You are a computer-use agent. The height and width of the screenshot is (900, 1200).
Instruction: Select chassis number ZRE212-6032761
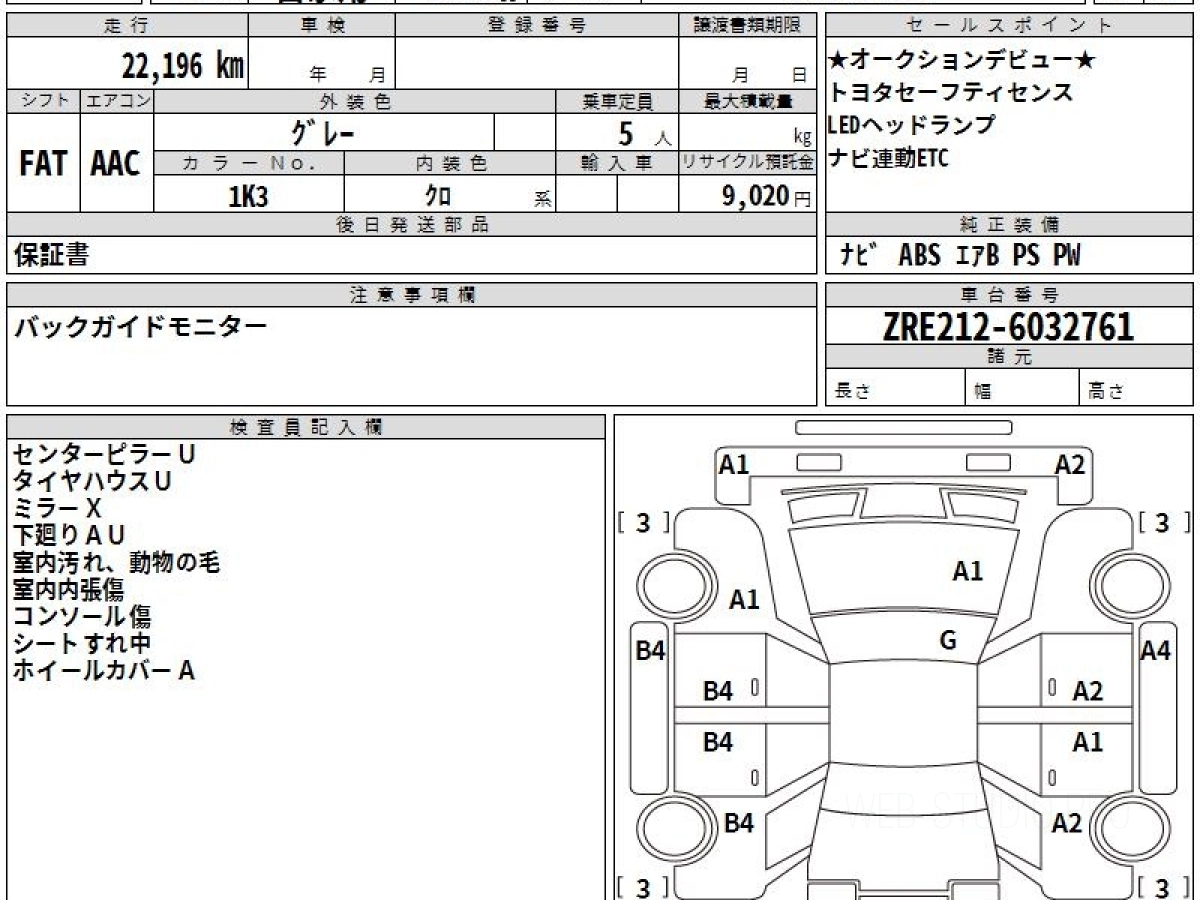pyautogui.click(x=1008, y=326)
